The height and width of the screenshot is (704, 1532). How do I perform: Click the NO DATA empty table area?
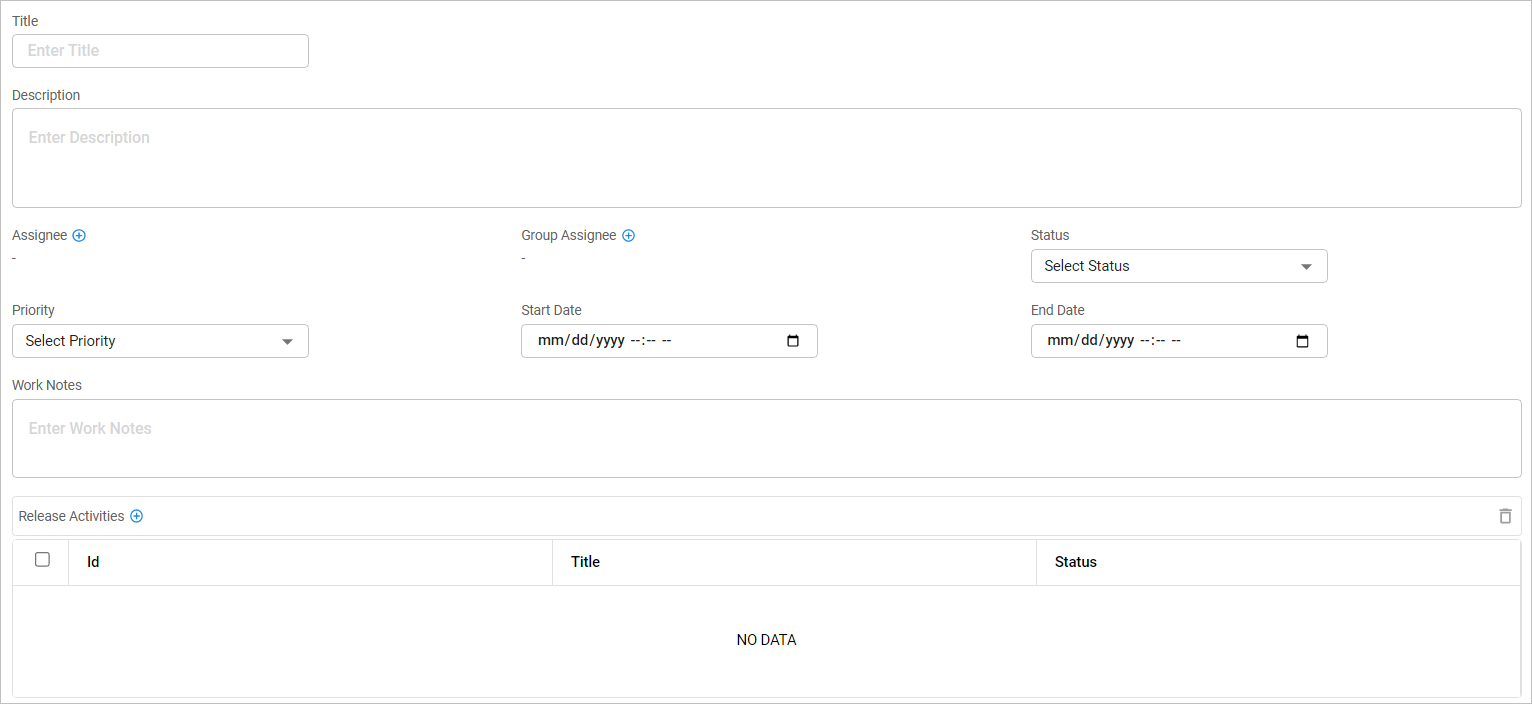tap(766, 640)
